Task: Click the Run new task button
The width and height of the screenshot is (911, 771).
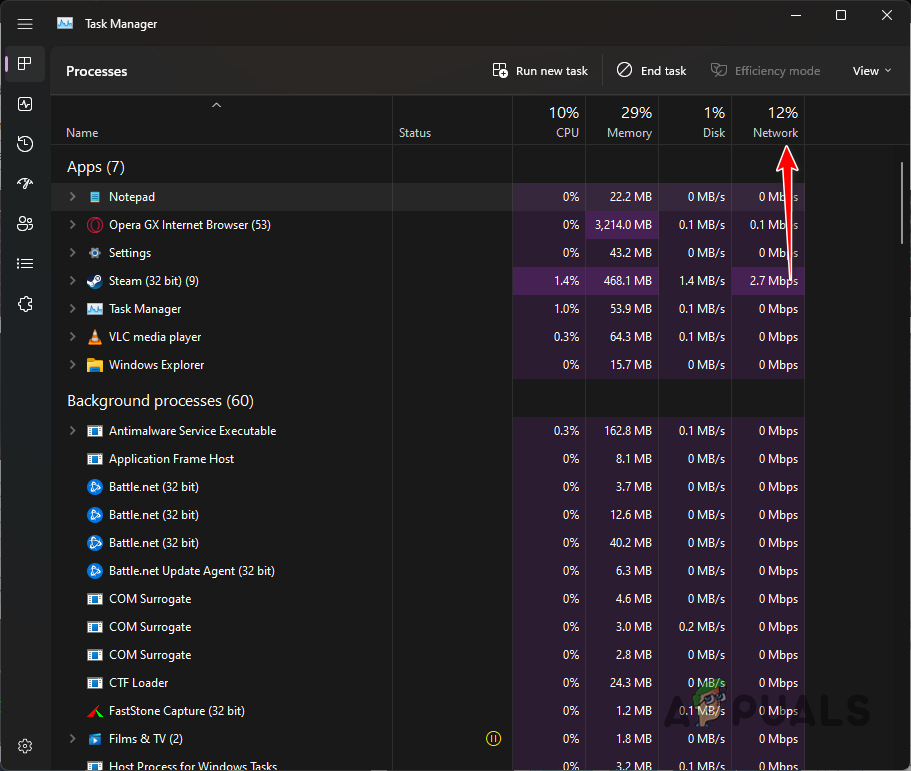Action: tap(540, 70)
